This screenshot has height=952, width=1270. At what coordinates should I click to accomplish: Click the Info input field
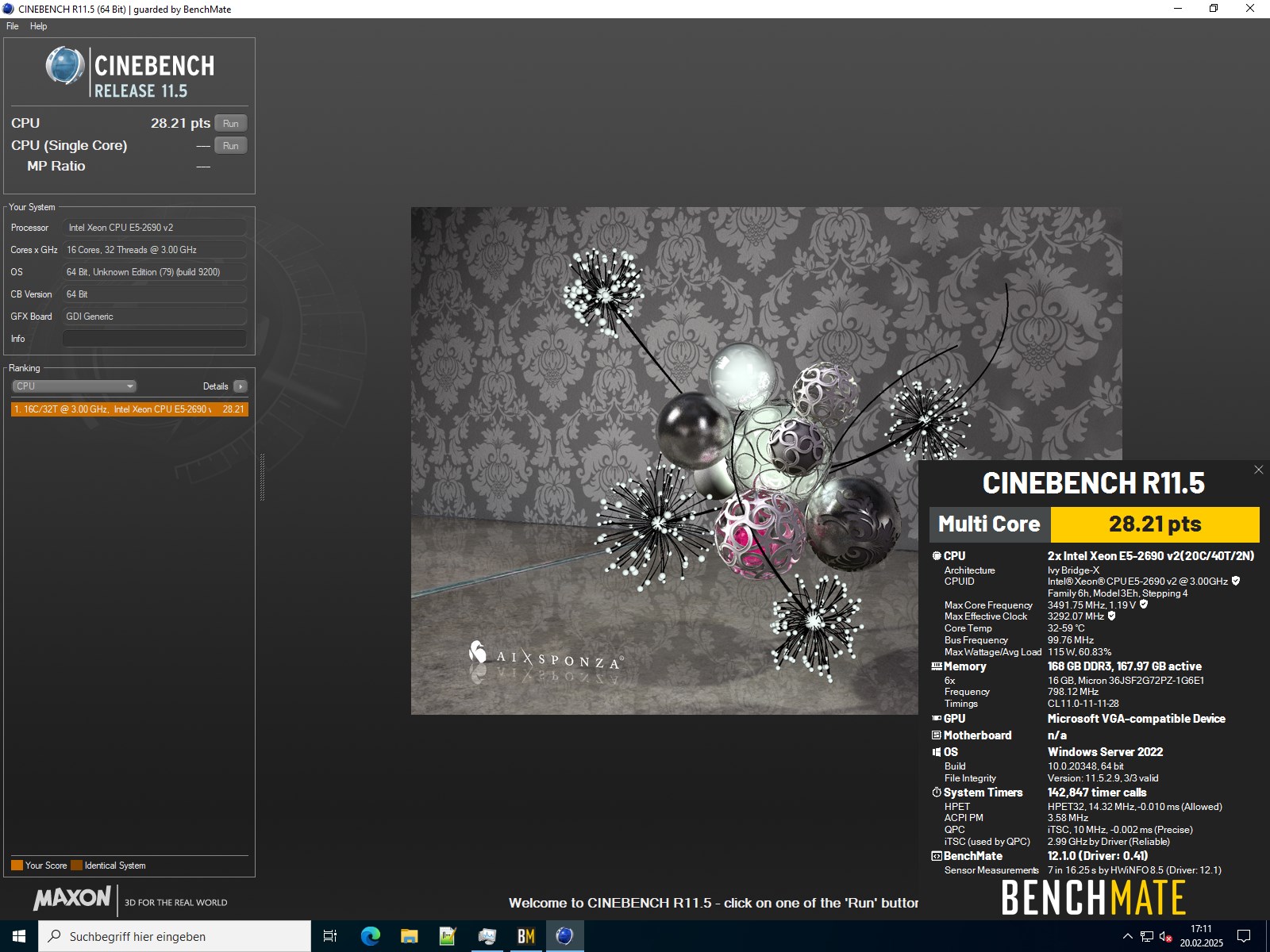coord(154,339)
